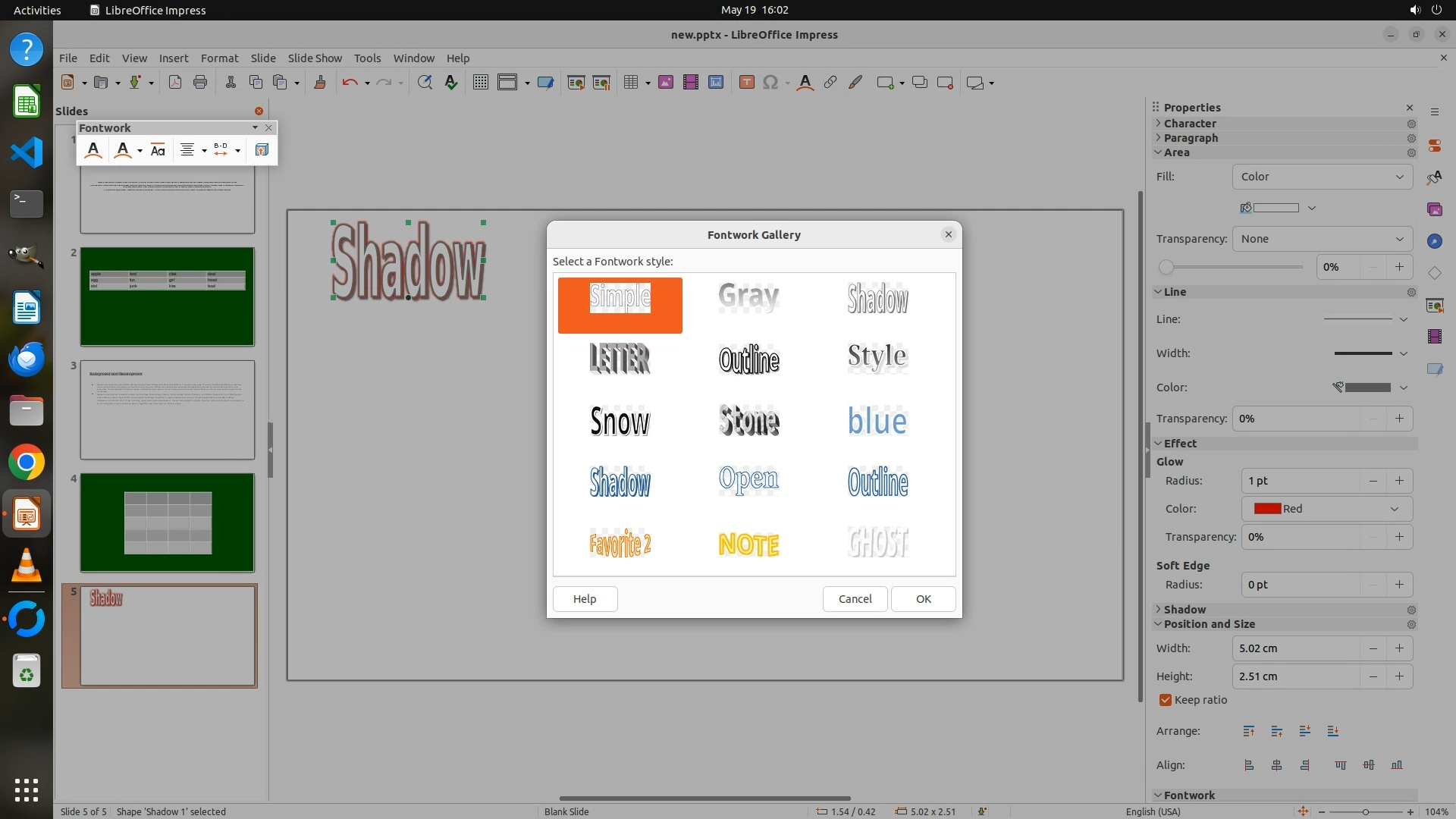Click the area transparency slider

1232,267
